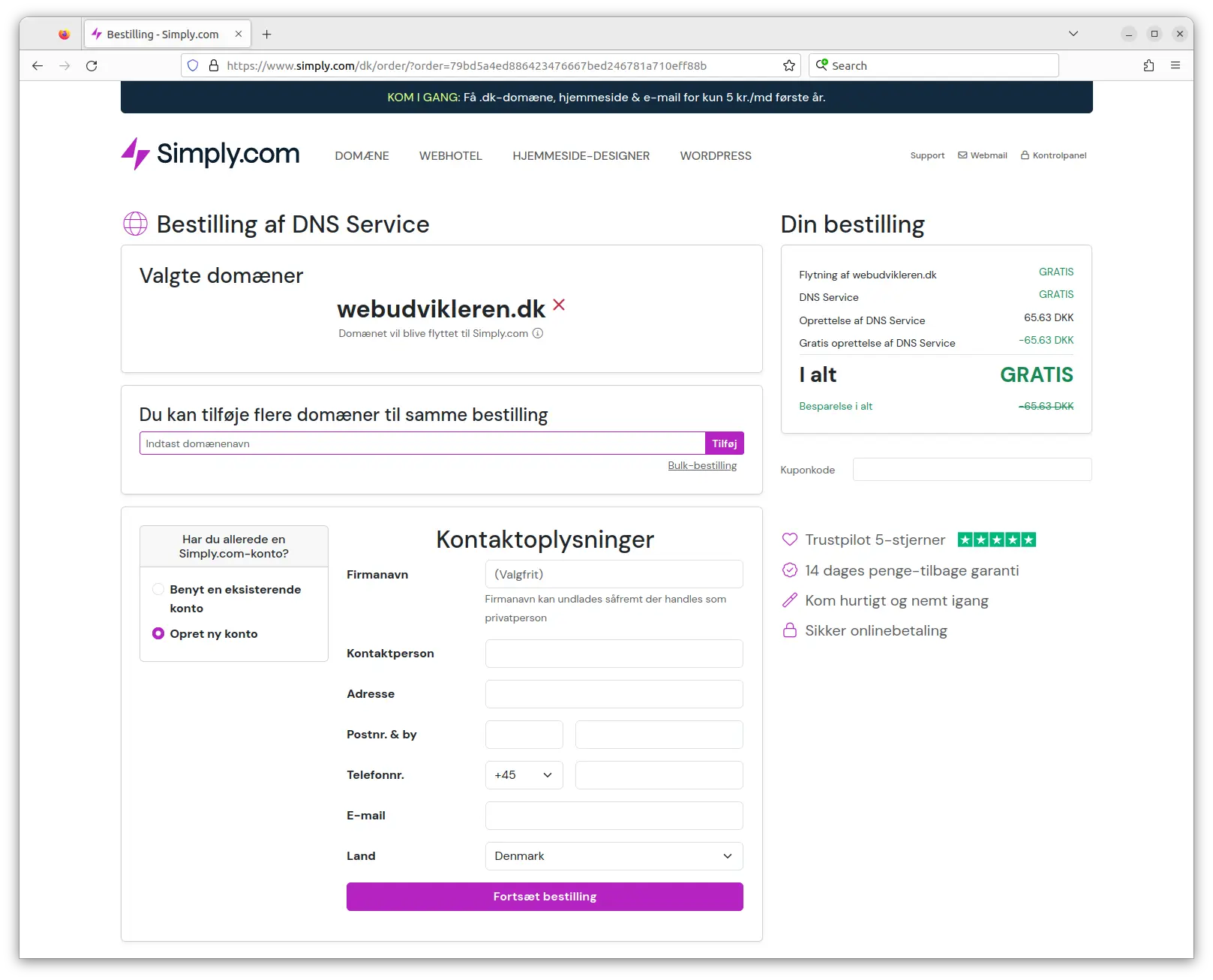Image resolution: width=1213 pixels, height=980 pixels.
Task: Select 'Benyt en eksisterende konto' radio button
Action: [x=158, y=589]
